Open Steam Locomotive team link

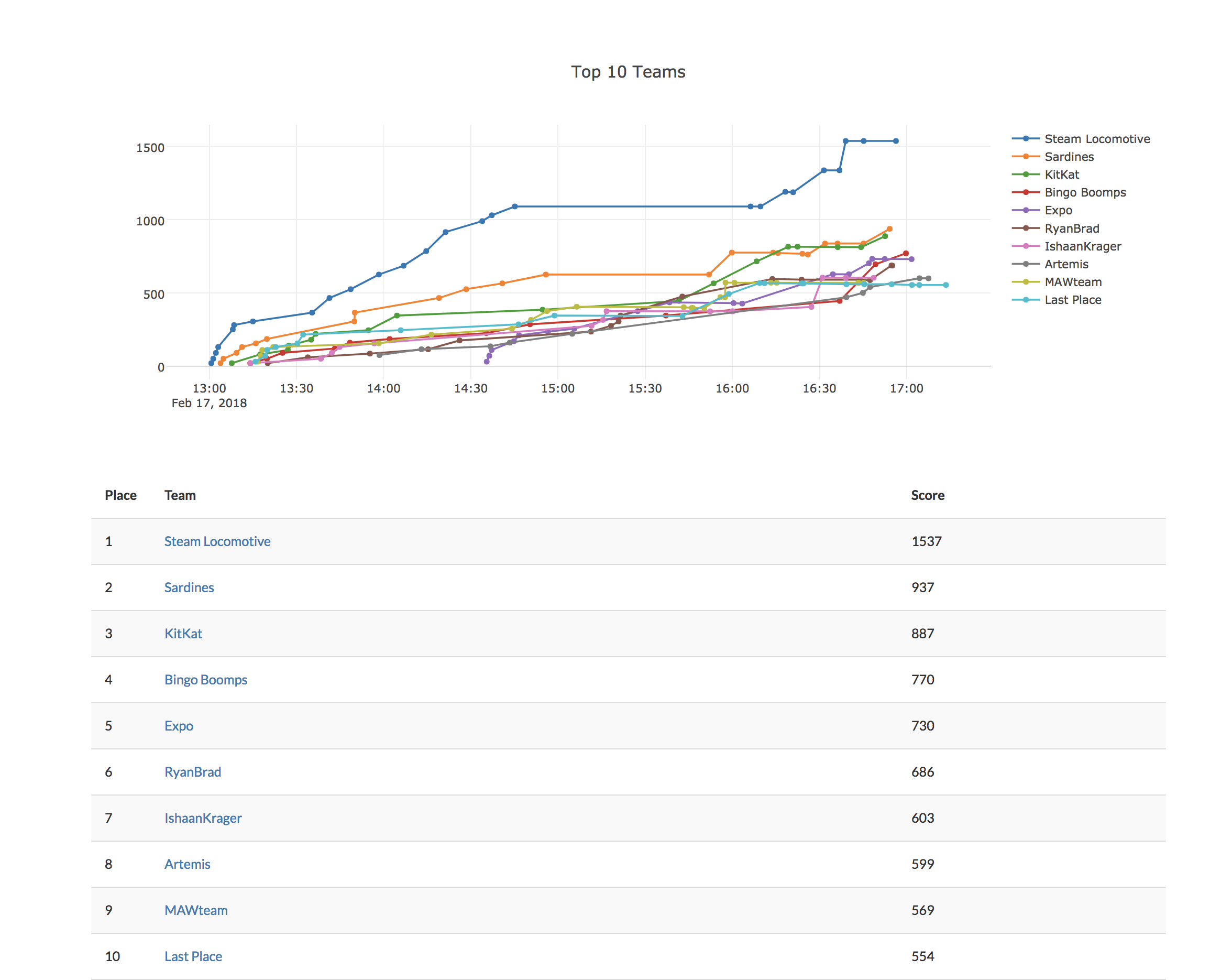click(217, 541)
